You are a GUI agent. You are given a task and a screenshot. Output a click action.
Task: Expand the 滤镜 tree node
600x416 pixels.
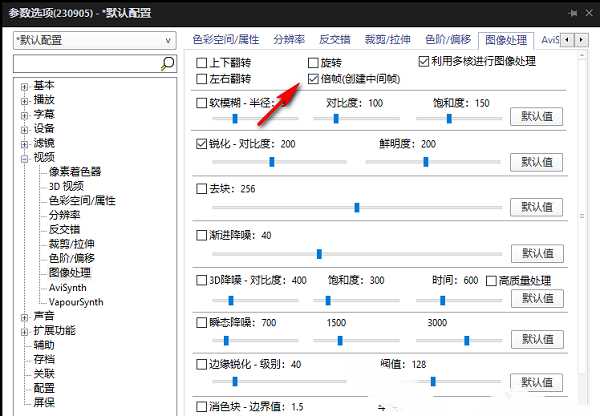24,145
